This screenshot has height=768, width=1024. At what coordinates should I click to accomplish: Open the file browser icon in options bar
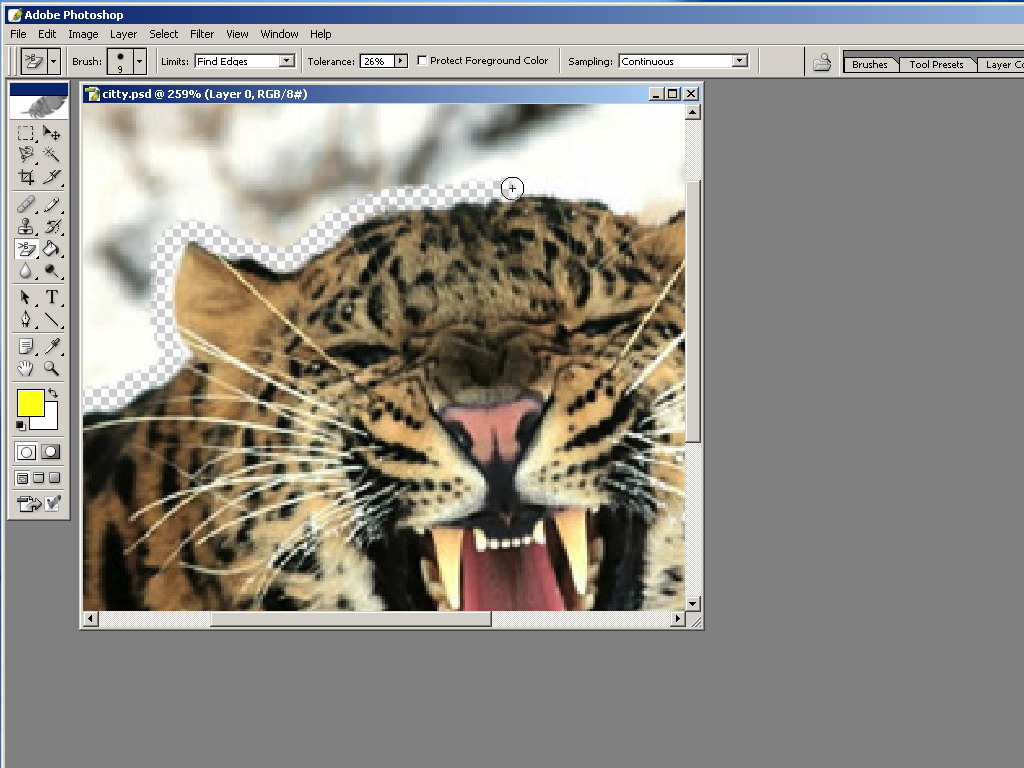tap(822, 62)
